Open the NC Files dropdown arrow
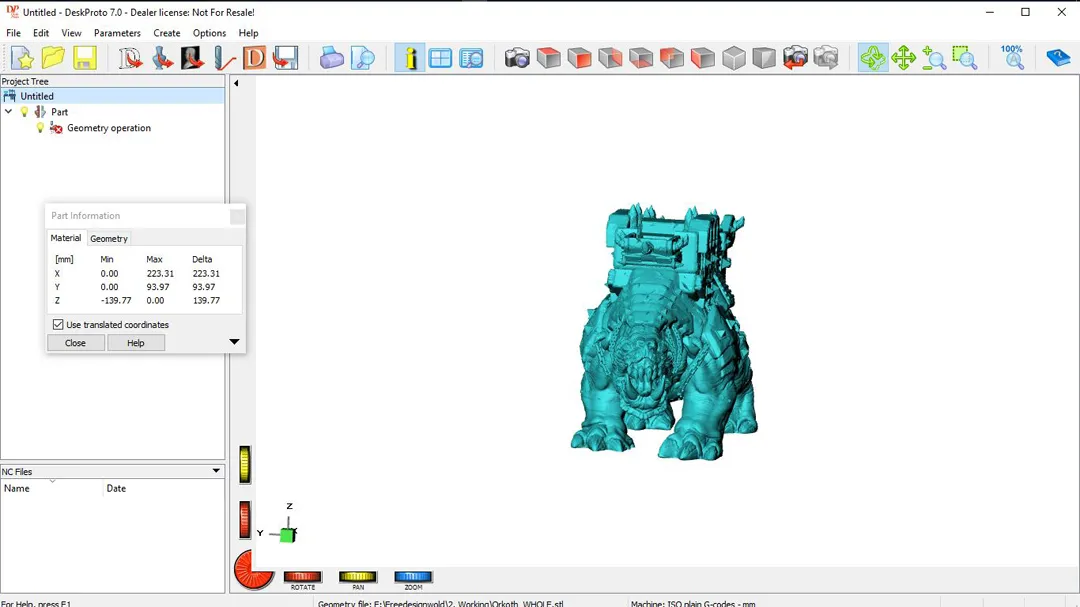Viewport: 1080px width, 607px height. 216,471
